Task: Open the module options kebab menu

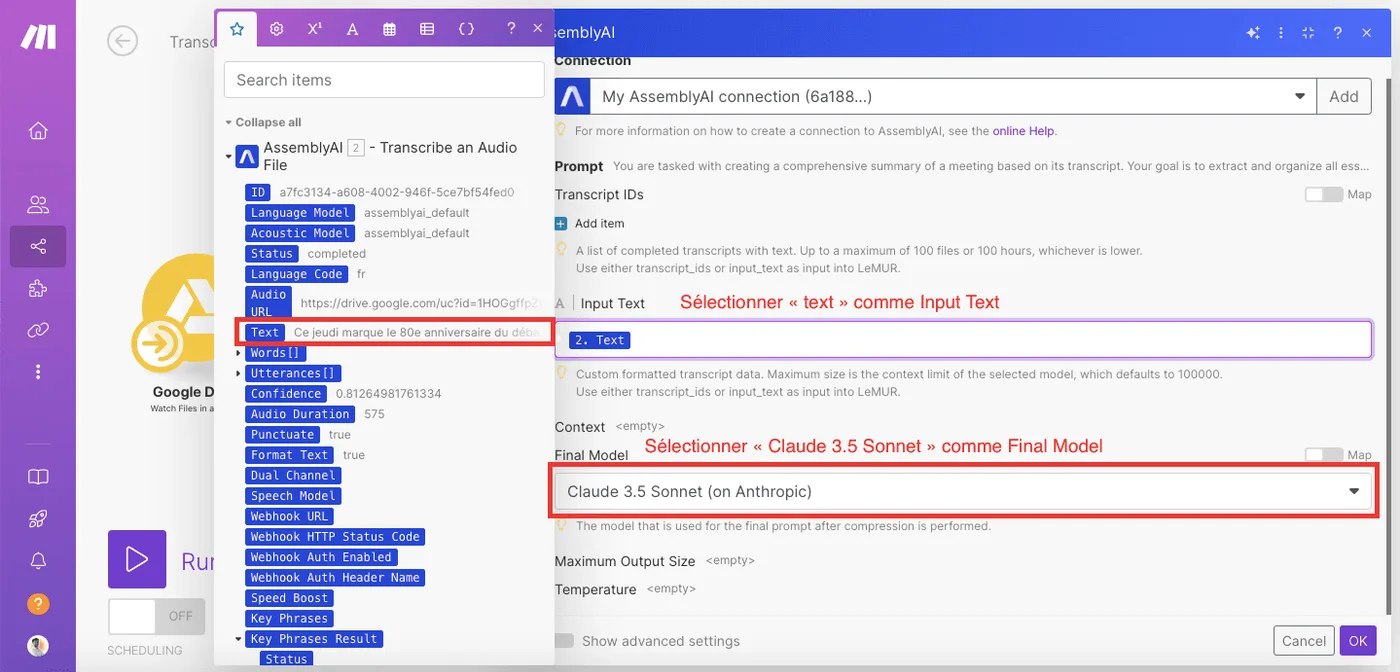Action: point(1281,33)
